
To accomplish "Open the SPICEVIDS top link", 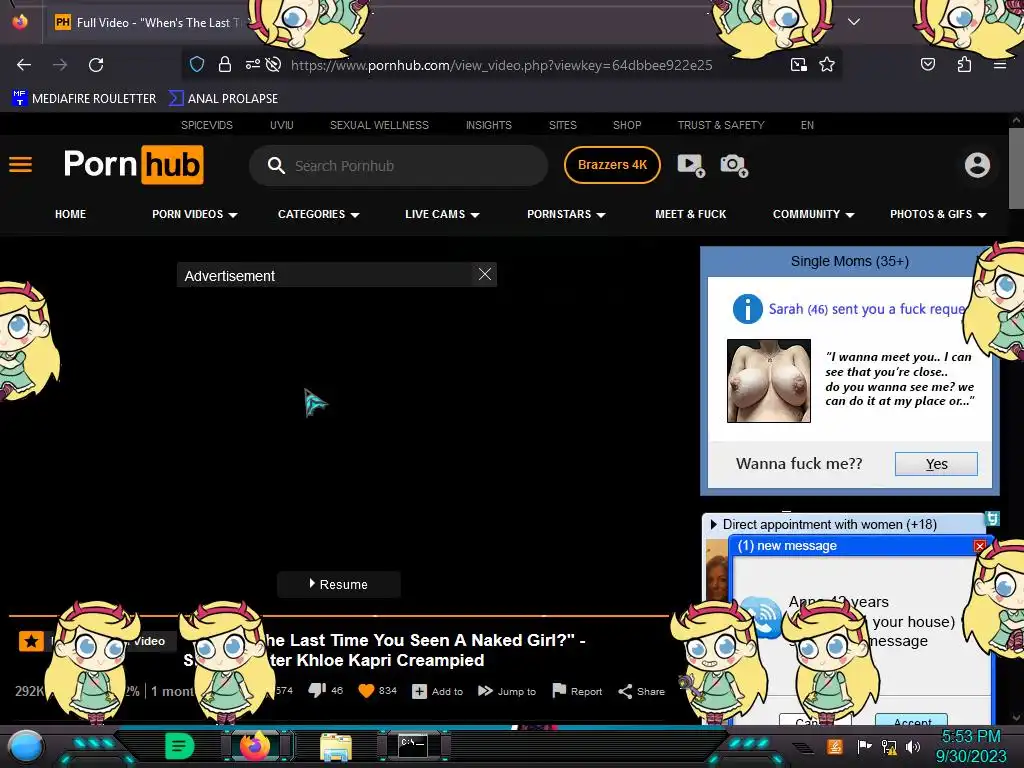I will pos(207,125).
